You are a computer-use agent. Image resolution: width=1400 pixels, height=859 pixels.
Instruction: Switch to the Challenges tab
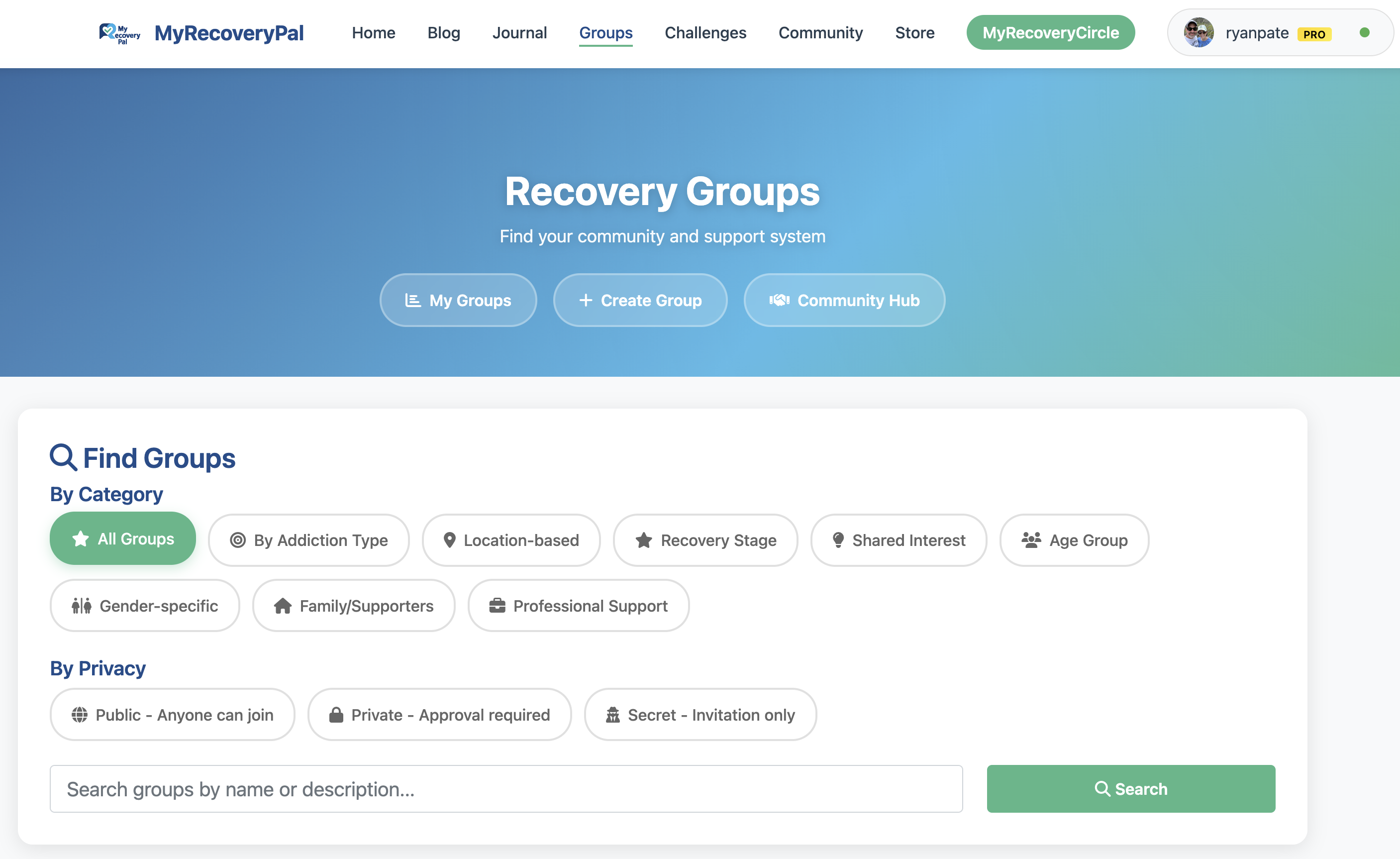(705, 32)
